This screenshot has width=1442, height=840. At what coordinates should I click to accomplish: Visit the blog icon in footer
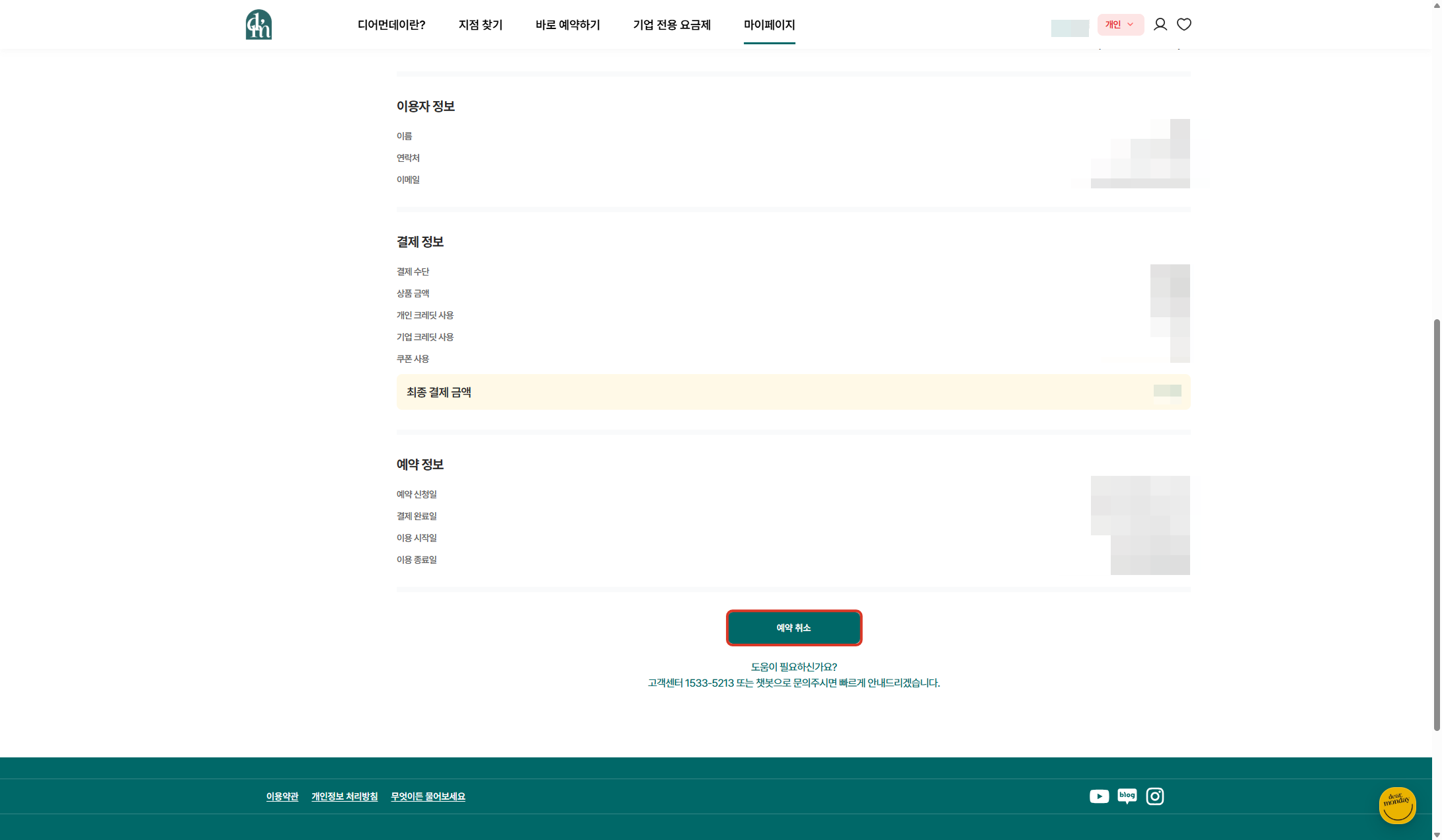(x=1127, y=796)
